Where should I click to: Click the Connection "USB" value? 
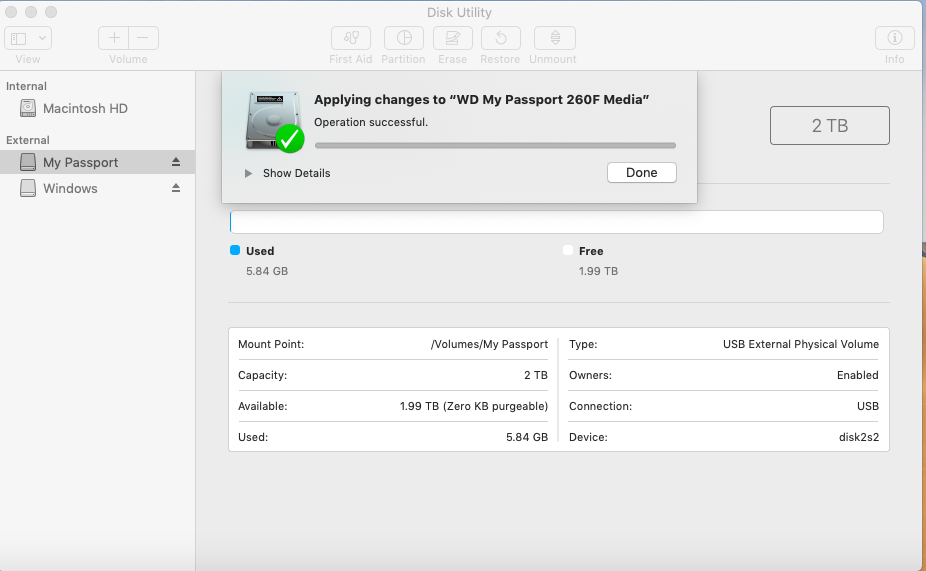click(868, 406)
